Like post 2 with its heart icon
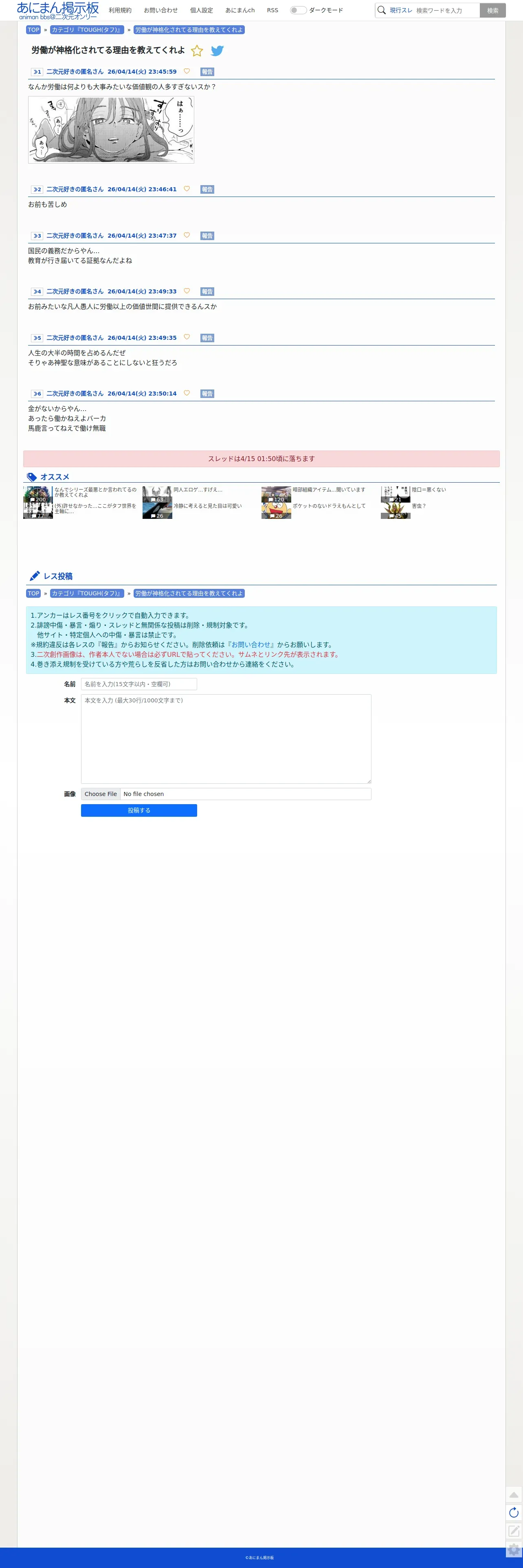Image resolution: width=523 pixels, height=1568 pixels. coord(187,189)
